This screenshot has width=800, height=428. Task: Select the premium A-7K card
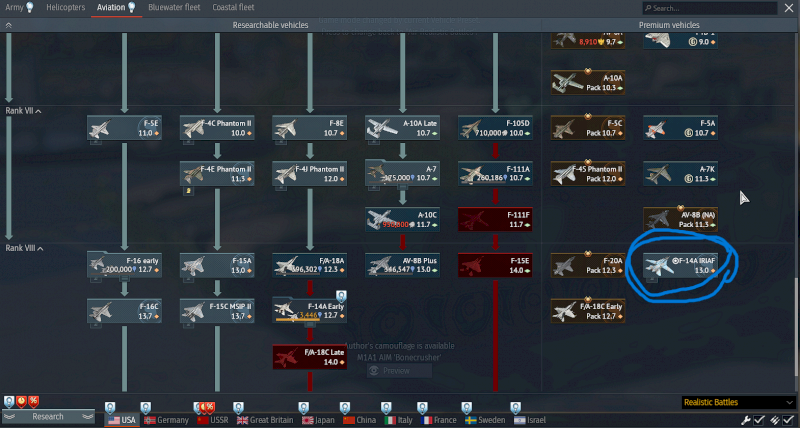[x=681, y=173]
